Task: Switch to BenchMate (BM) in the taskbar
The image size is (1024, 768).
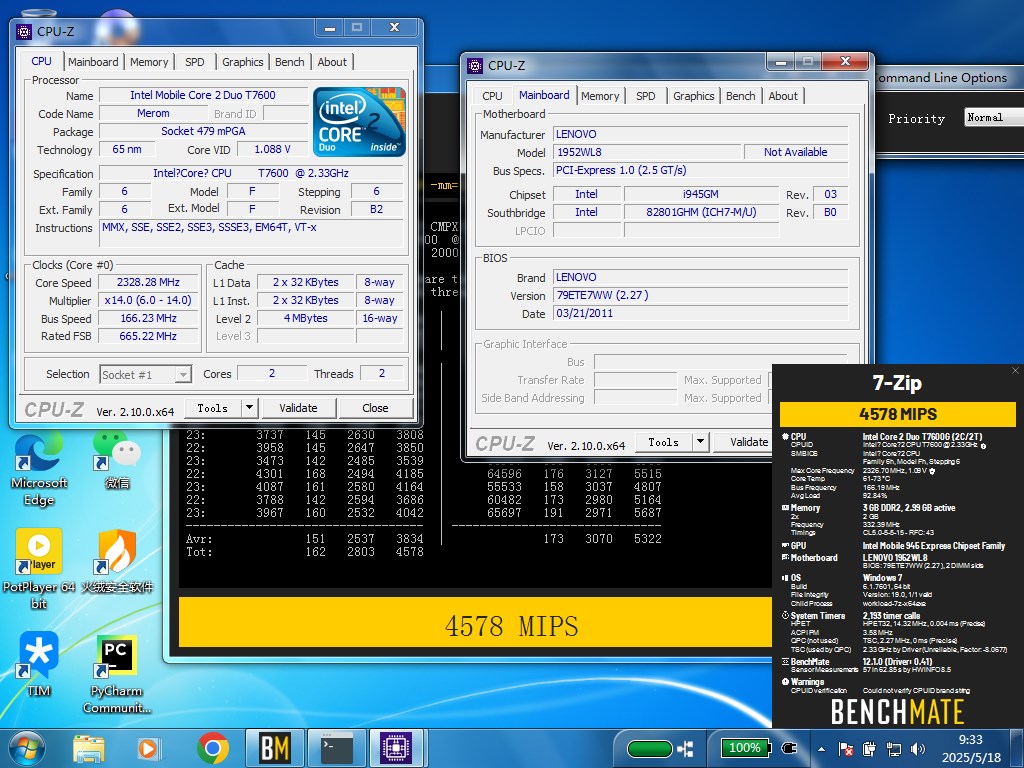Action: click(274, 748)
